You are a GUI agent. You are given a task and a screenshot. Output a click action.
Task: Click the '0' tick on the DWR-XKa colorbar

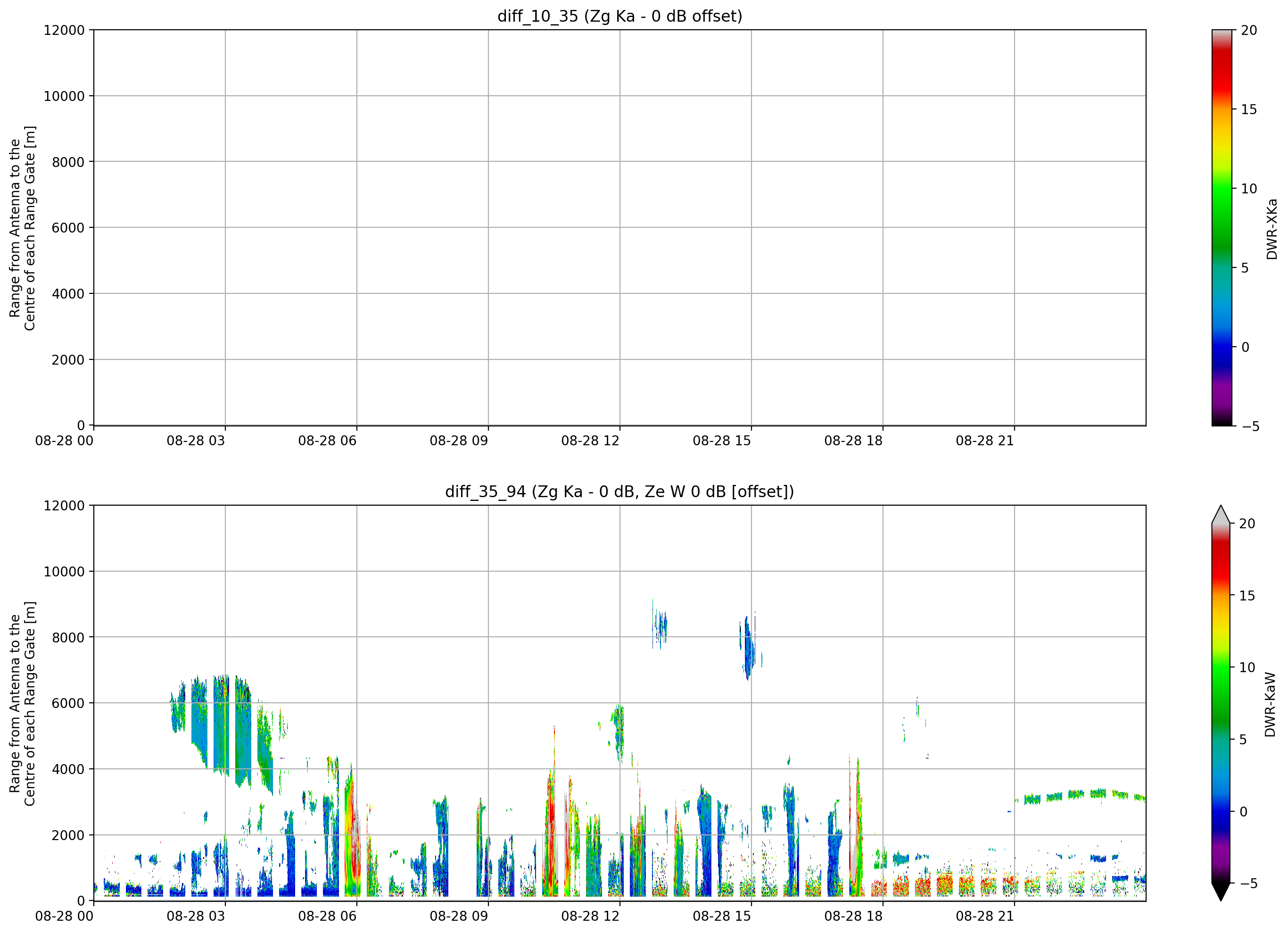click(x=1245, y=347)
